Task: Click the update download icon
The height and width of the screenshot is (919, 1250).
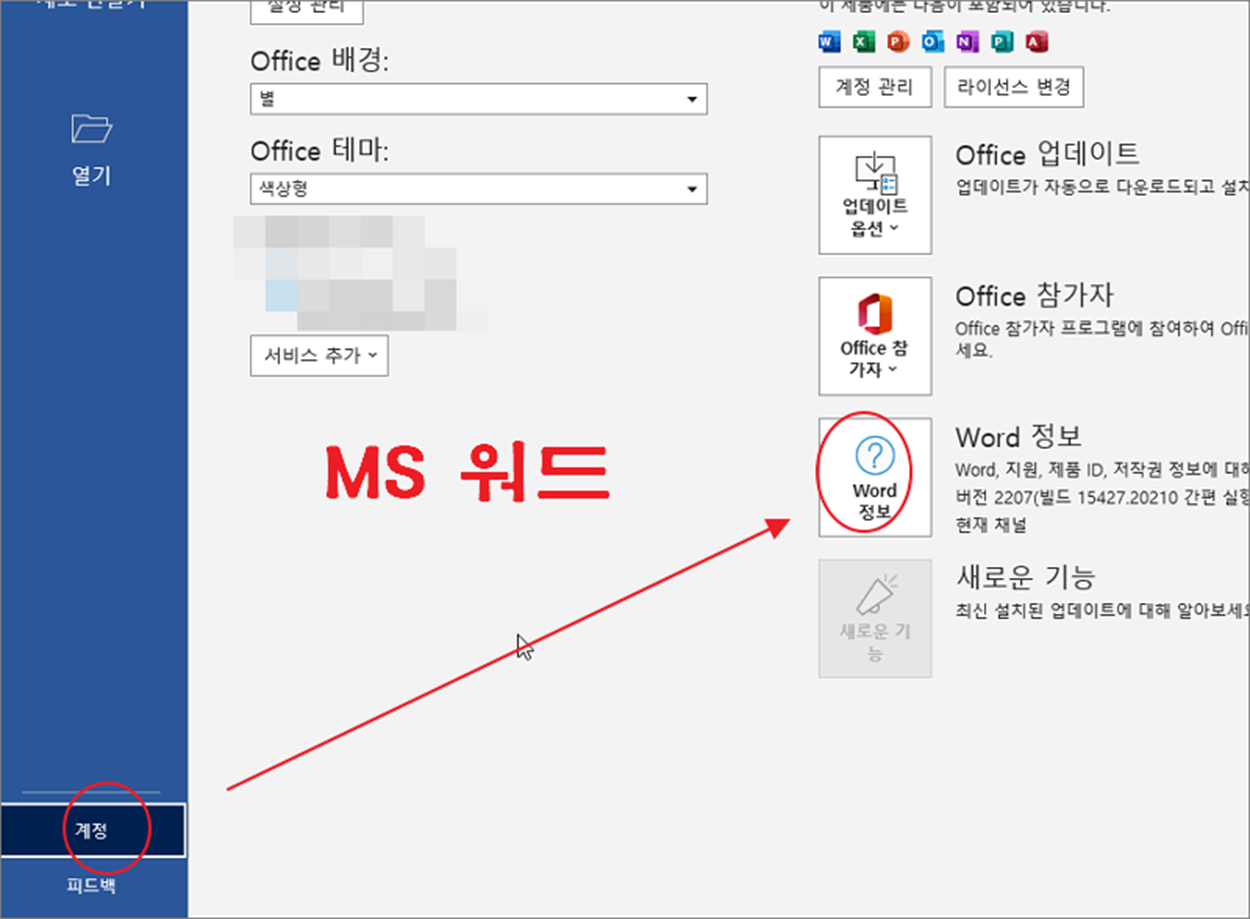Action: coord(875,173)
